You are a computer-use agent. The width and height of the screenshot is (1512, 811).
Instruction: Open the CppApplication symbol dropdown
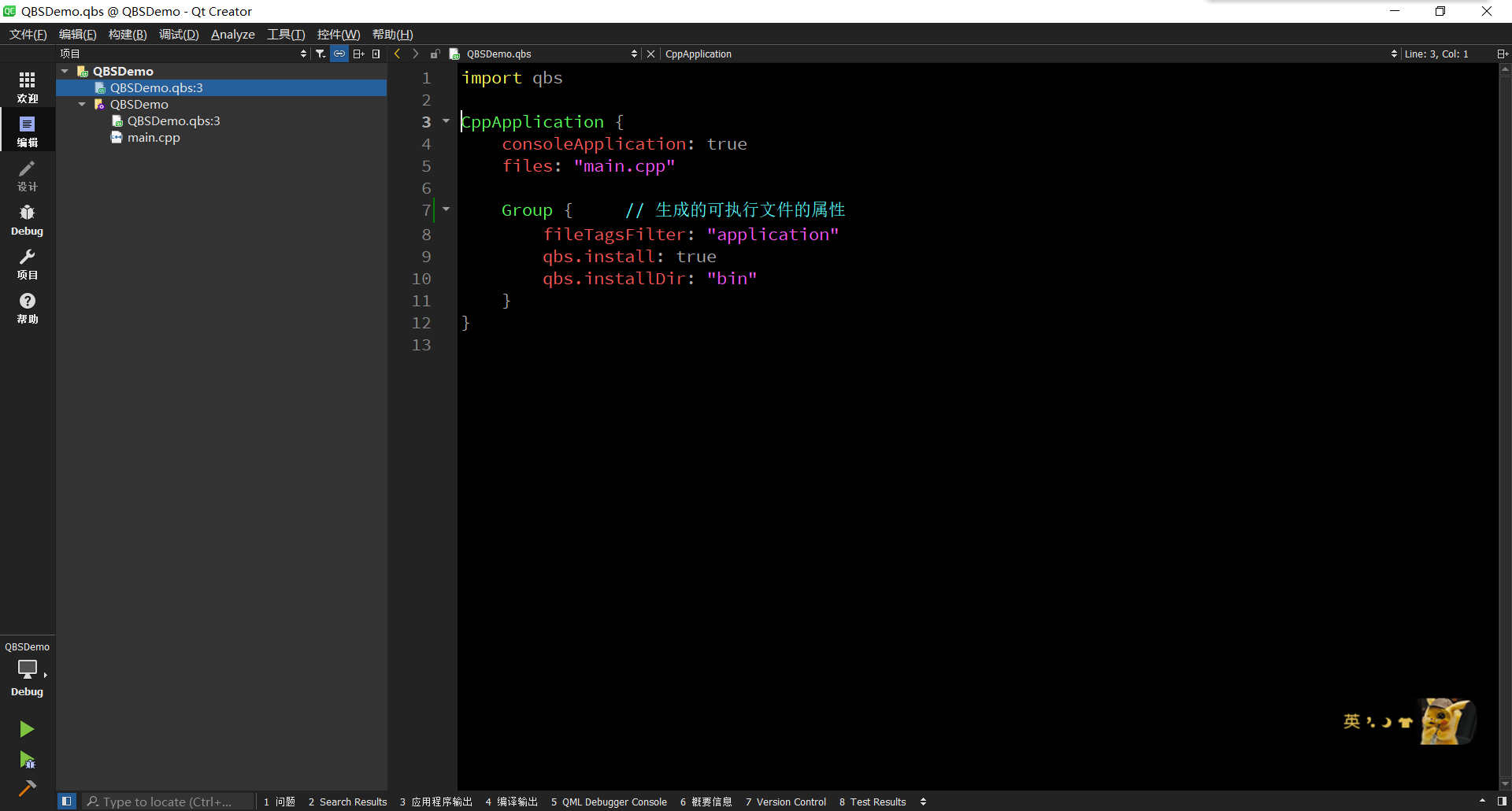tap(1031, 54)
